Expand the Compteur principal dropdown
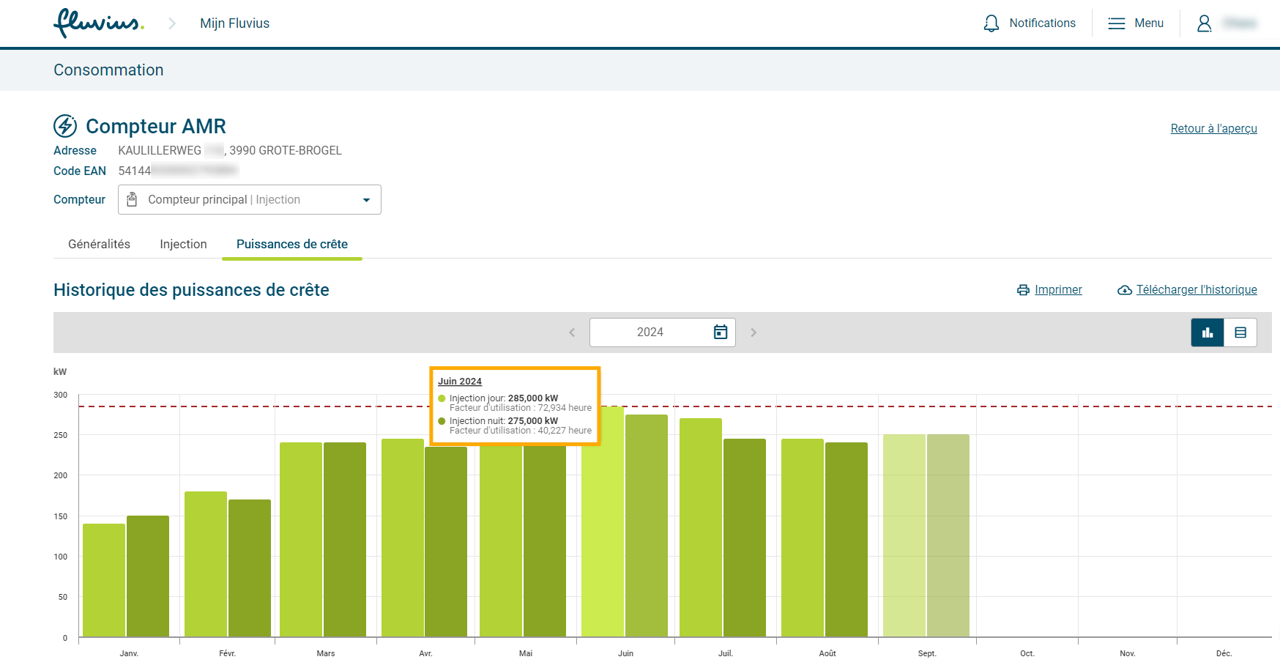 pos(366,200)
